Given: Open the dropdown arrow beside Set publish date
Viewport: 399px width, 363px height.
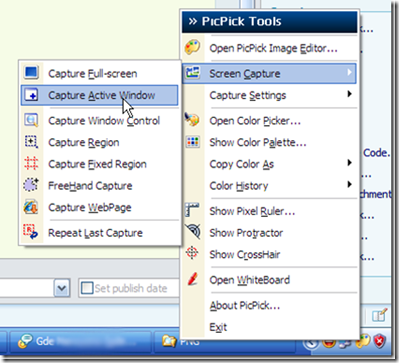Looking at the screenshot, I should 62,288.
